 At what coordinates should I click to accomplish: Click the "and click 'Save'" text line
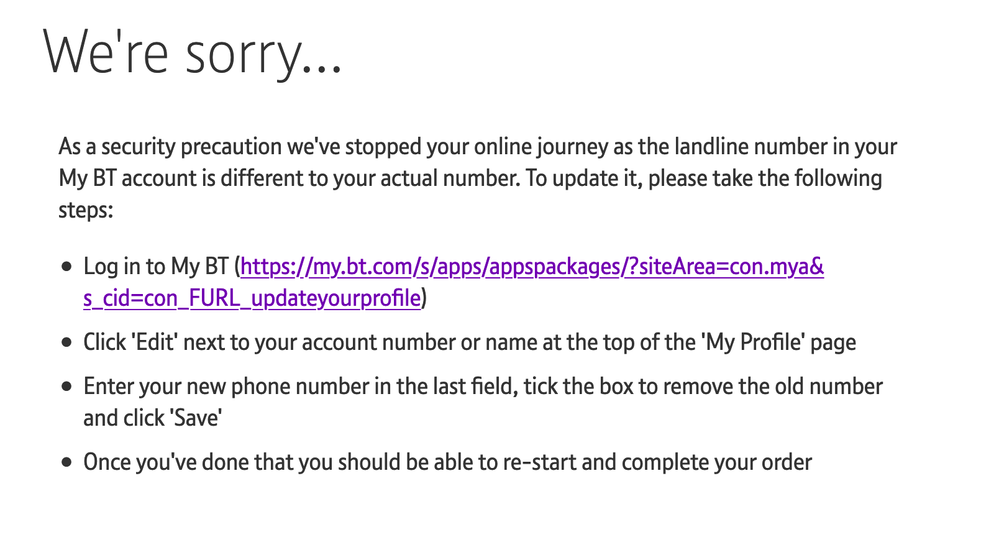[x=152, y=417]
